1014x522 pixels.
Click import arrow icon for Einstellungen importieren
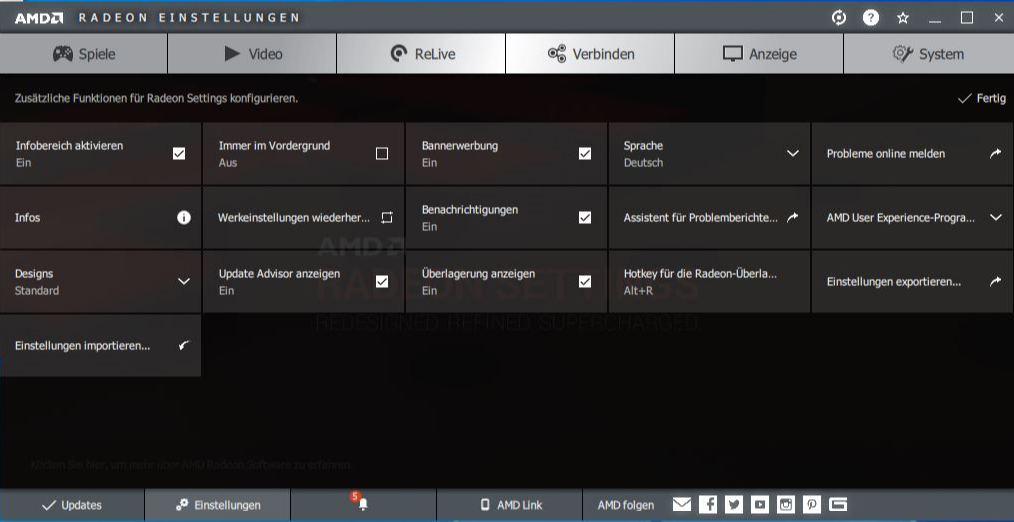(184, 345)
